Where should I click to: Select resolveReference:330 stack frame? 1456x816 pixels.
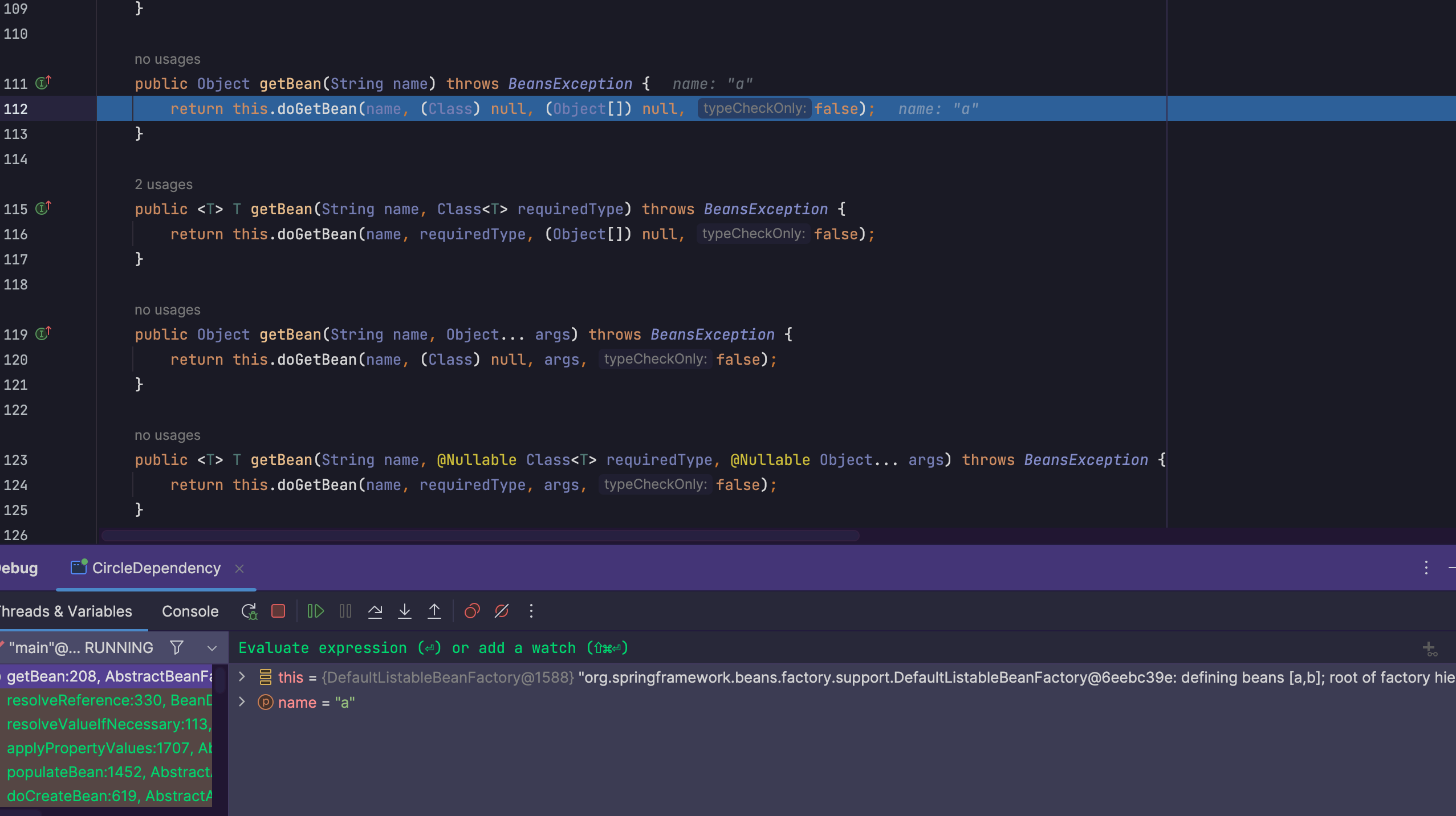(108, 700)
